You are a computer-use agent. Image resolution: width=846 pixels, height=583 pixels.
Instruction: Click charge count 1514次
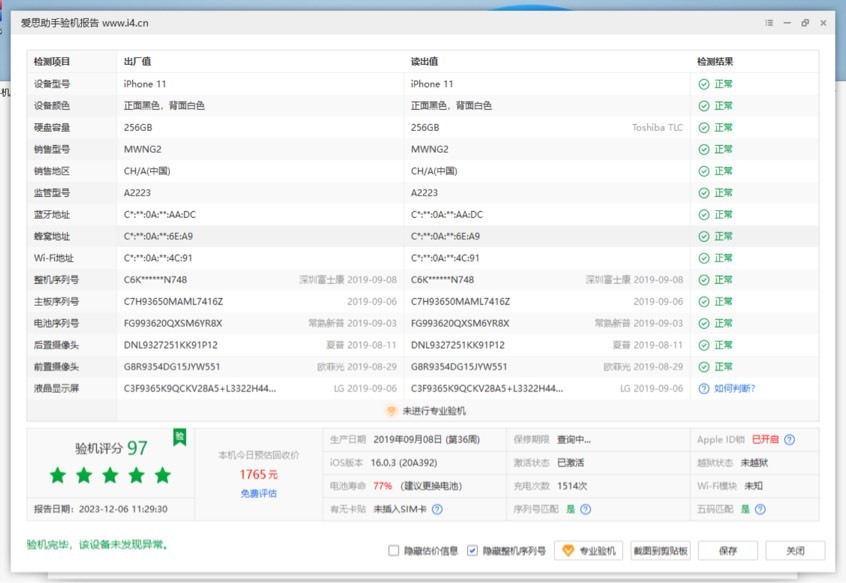(x=572, y=486)
